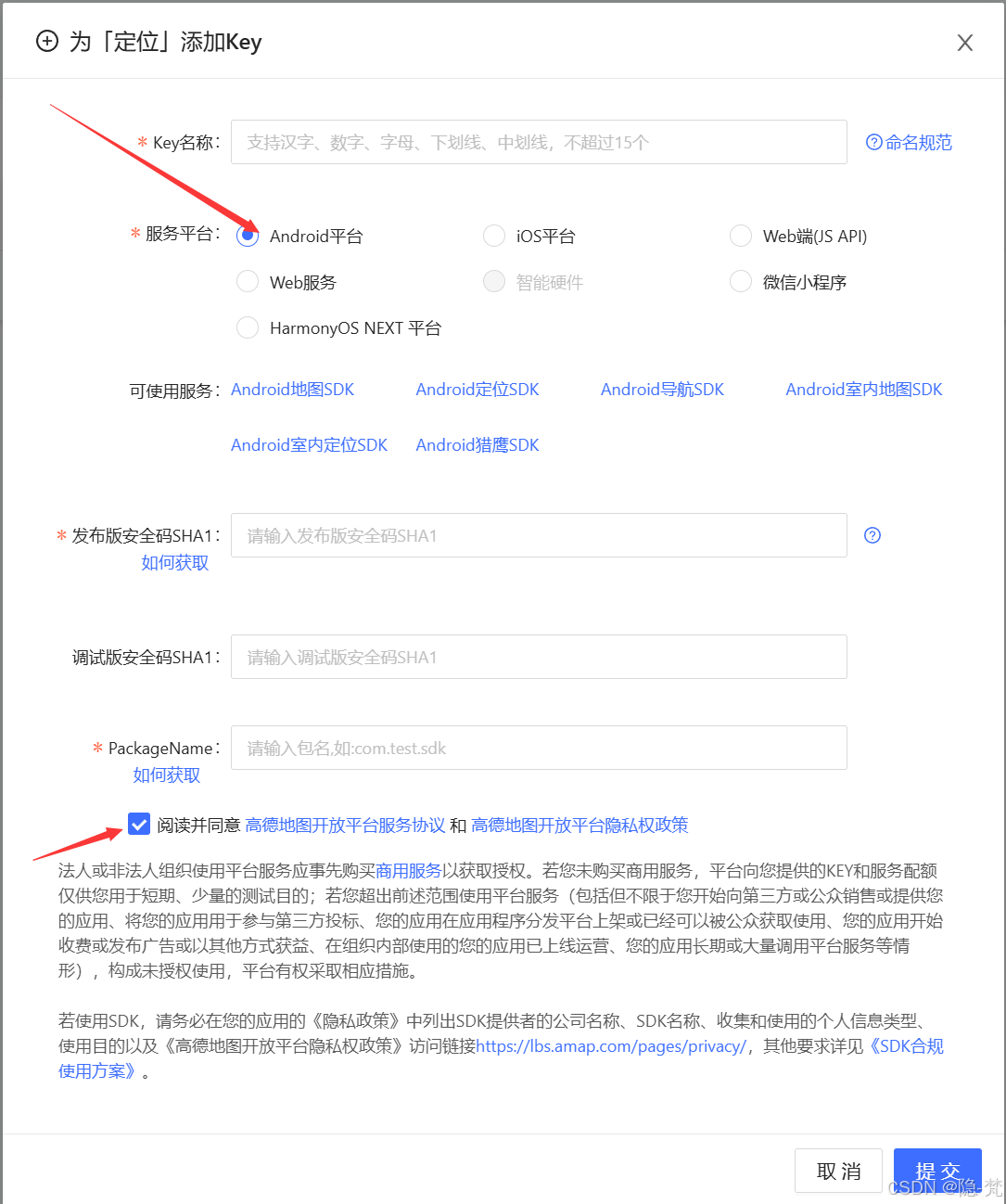Open Android室内定位SDK service link
This screenshot has height=1204, width=1006.
(310, 445)
